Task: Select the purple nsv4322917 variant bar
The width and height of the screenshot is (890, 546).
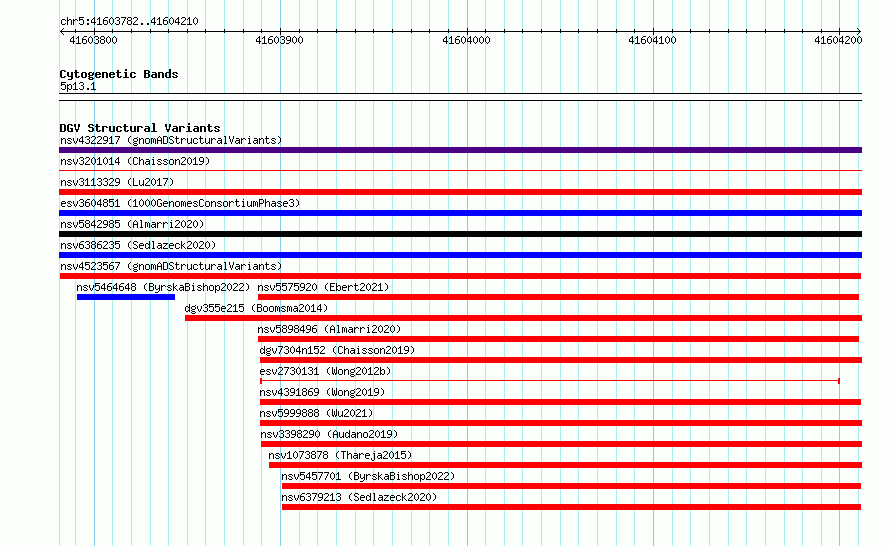Action: (460, 150)
